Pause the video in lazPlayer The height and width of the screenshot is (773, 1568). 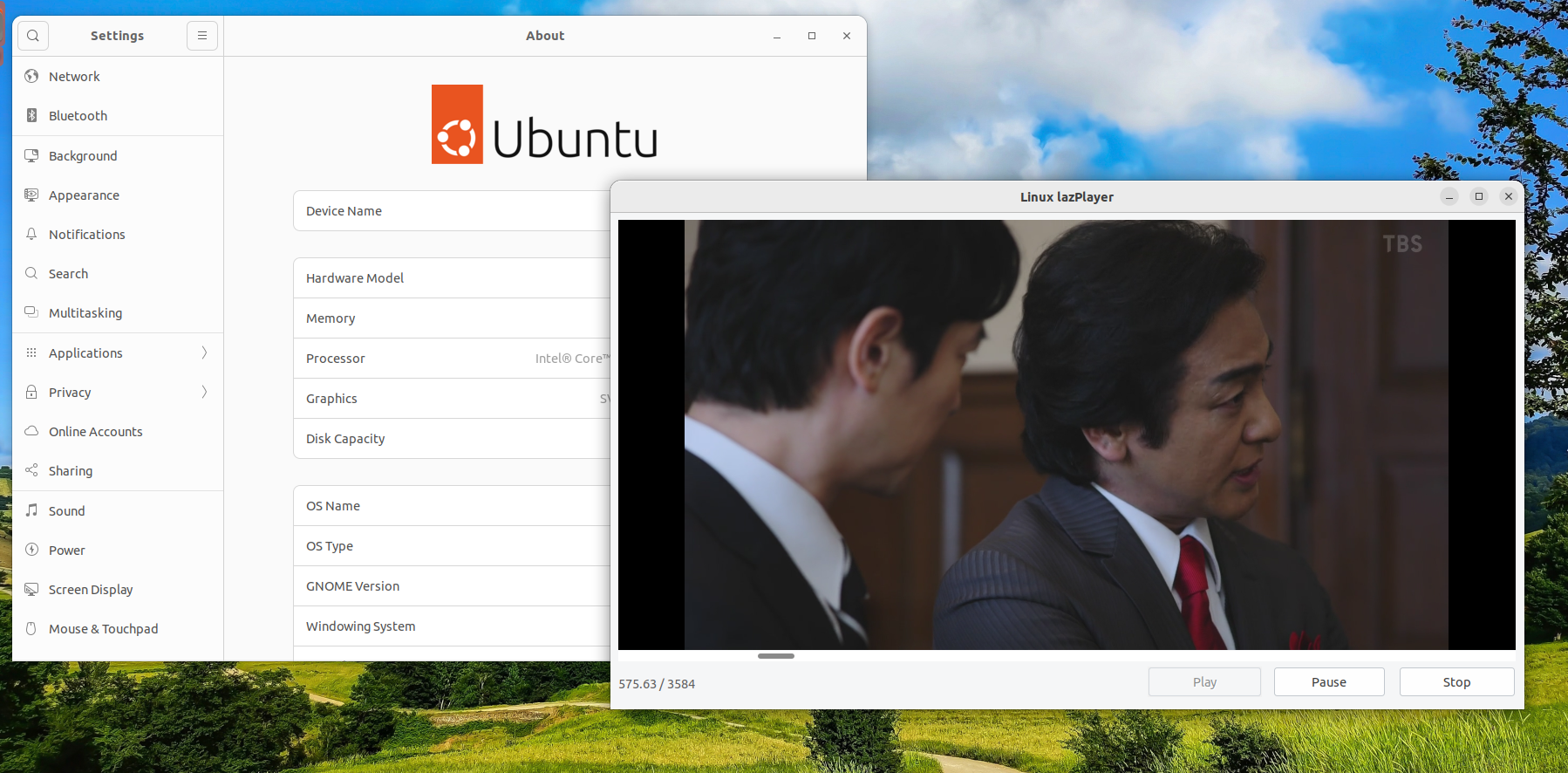click(1329, 682)
